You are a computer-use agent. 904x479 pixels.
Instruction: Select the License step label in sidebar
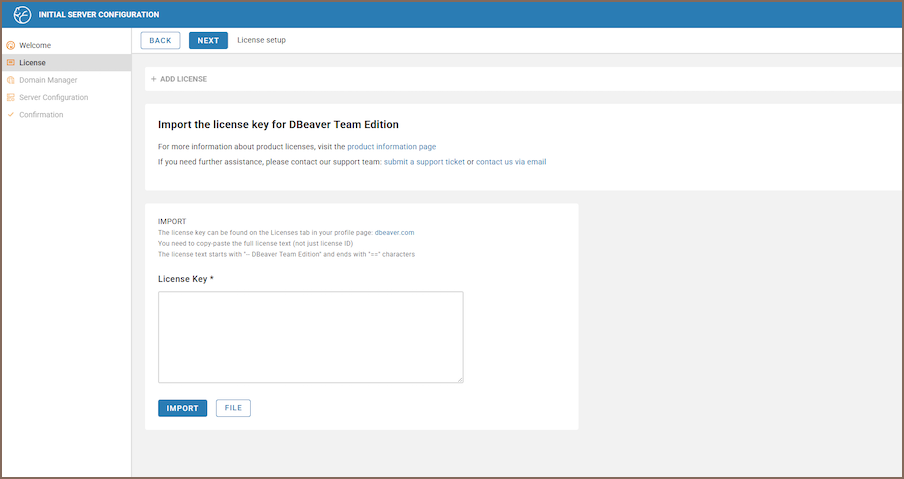click(32, 63)
